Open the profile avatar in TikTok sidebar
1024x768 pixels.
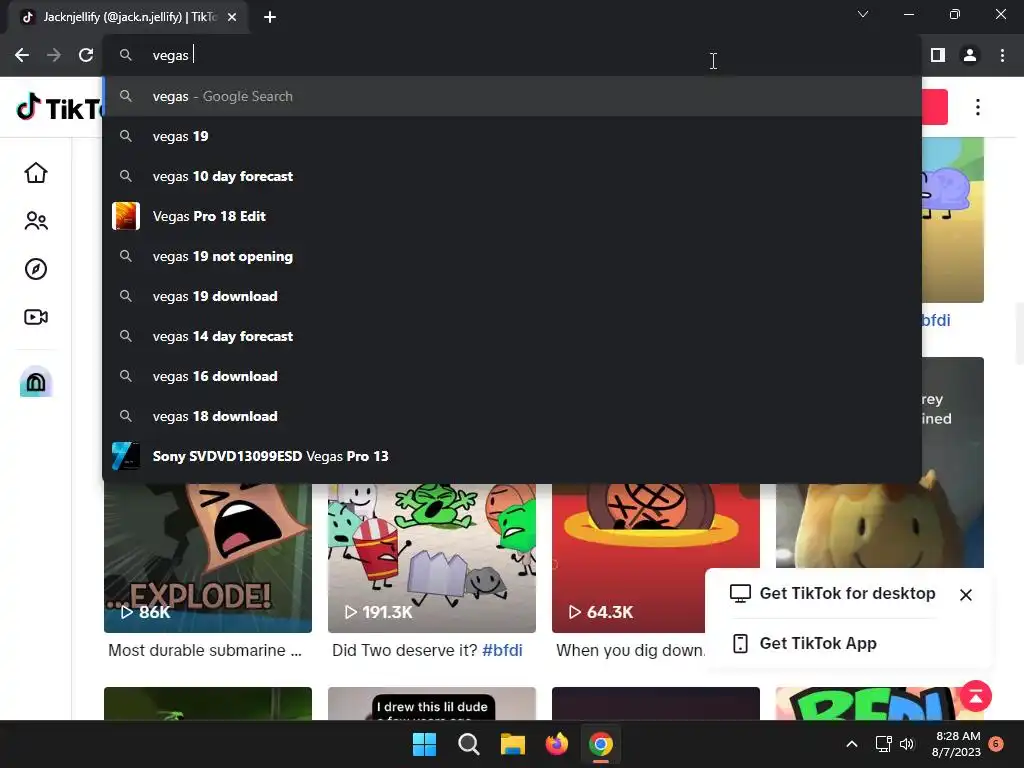tap(36, 381)
